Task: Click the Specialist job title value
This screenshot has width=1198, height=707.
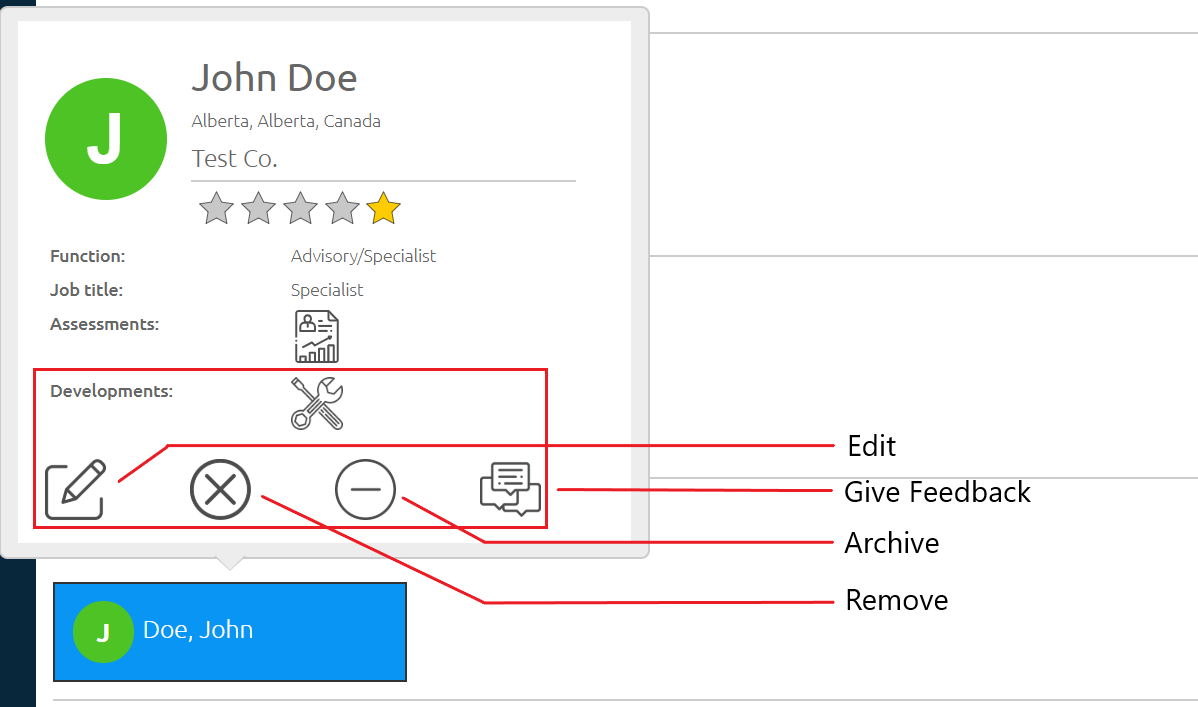Action: [x=327, y=290]
